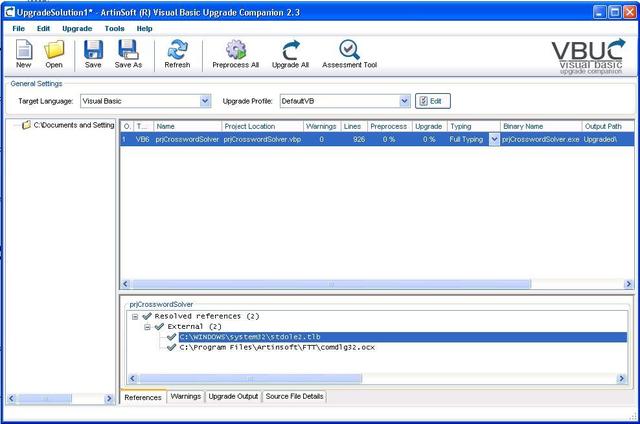Select the Resolved references (2) label

tap(207, 316)
